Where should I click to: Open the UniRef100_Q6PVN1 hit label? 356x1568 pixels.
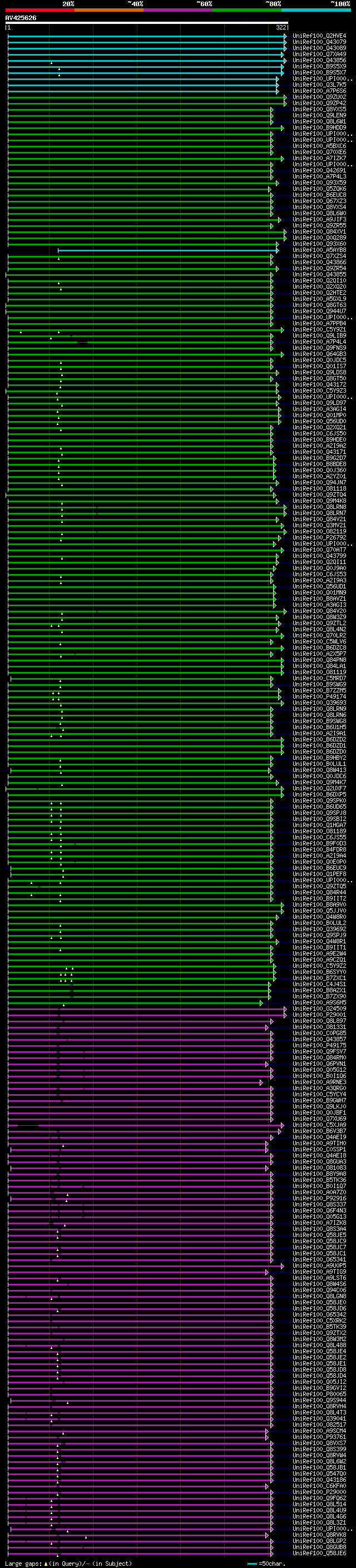[x=319, y=1064]
